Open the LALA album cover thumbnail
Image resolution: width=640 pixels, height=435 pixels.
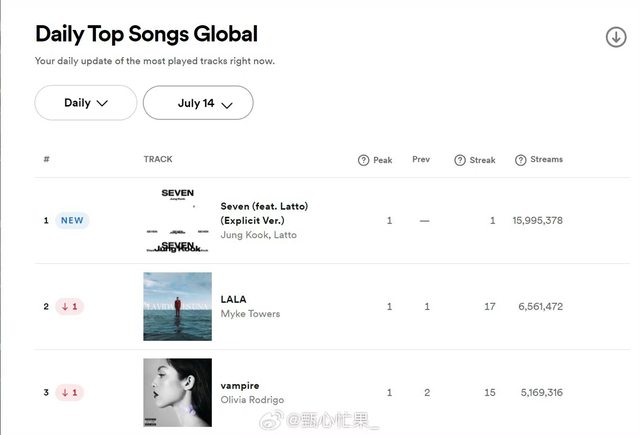(177, 306)
